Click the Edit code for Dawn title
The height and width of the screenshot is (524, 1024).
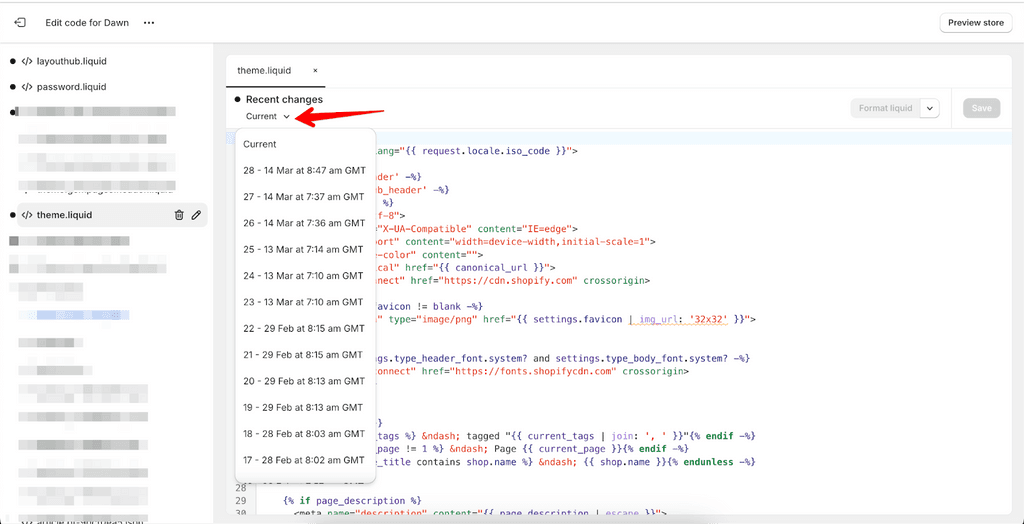[x=87, y=23]
